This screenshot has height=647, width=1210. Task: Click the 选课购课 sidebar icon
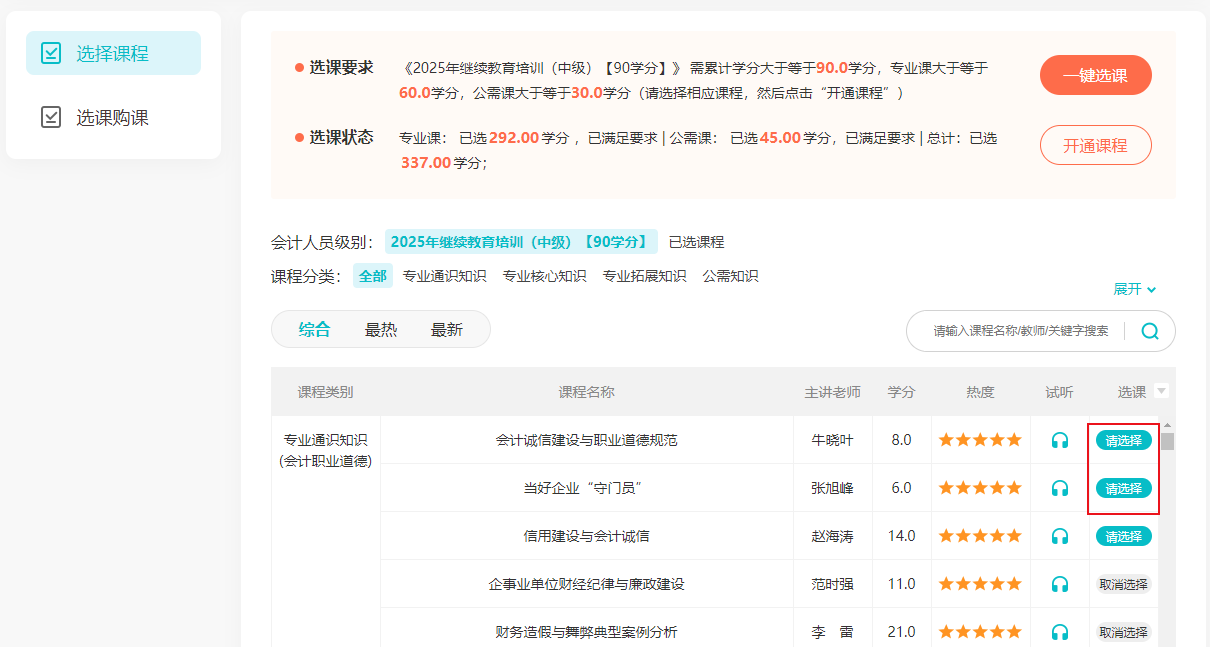(51, 118)
